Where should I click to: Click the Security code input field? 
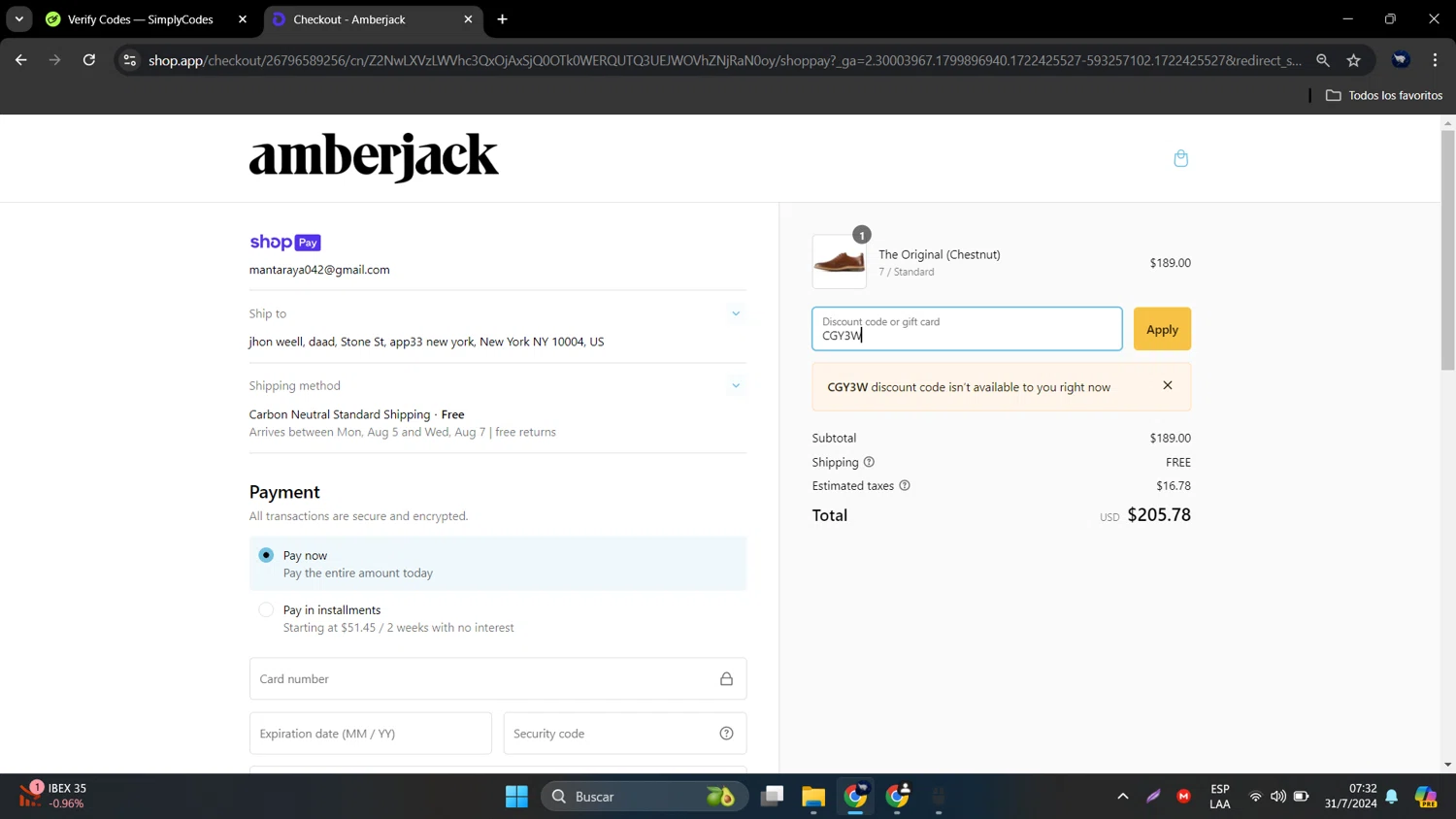(x=625, y=734)
